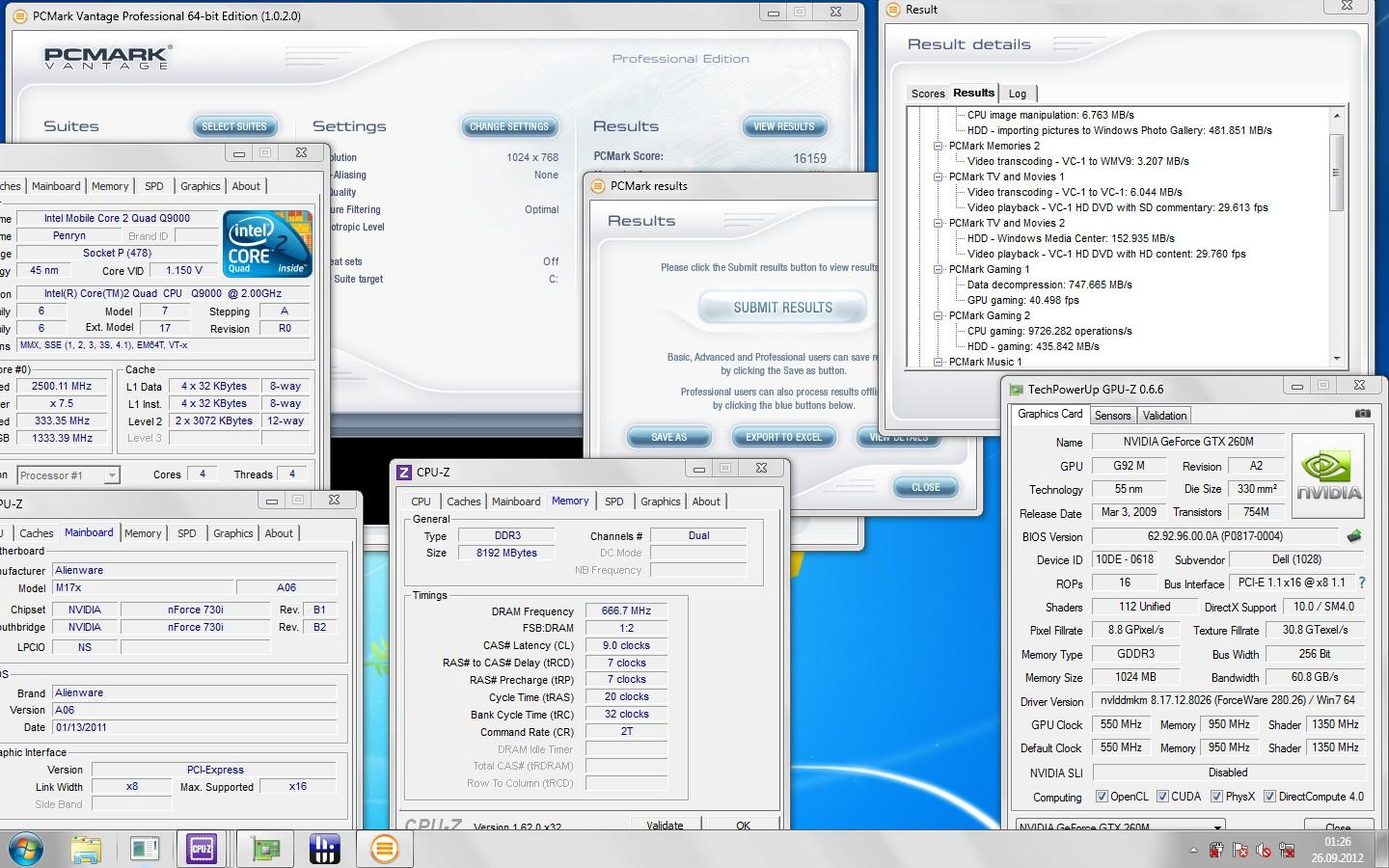The height and width of the screenshot is (868, 1389).
Task: Click the PCMark Vantage logo
Action: pyautogui.click(x=107, y=58)
